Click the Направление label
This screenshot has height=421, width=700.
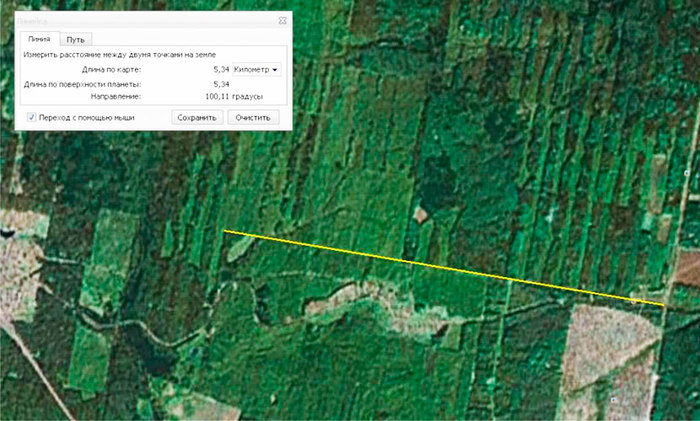coord(114,97)
